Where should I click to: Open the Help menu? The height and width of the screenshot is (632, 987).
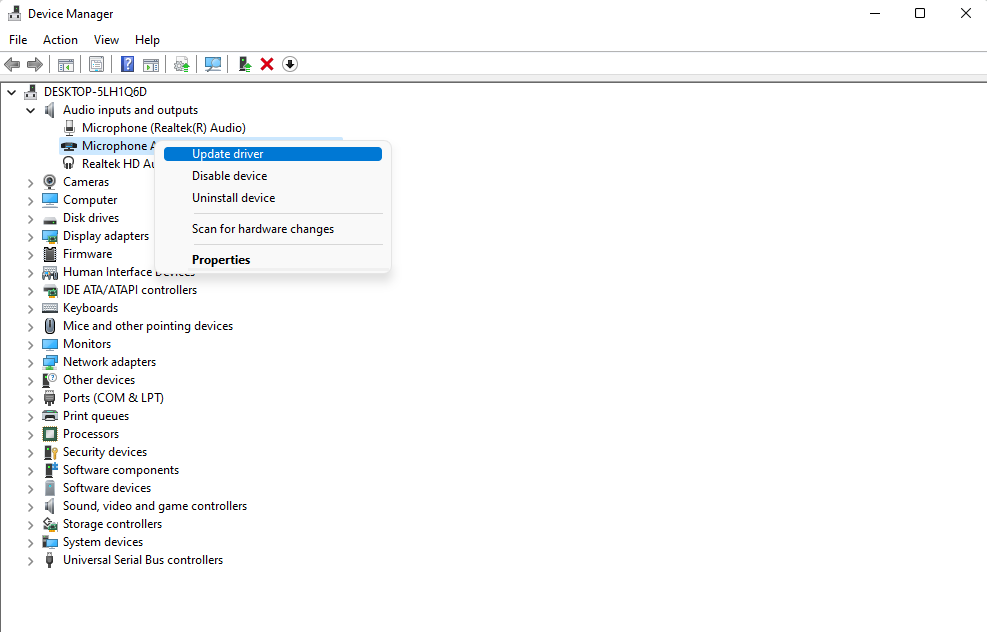pyautogui.click(x=147, y=40)
